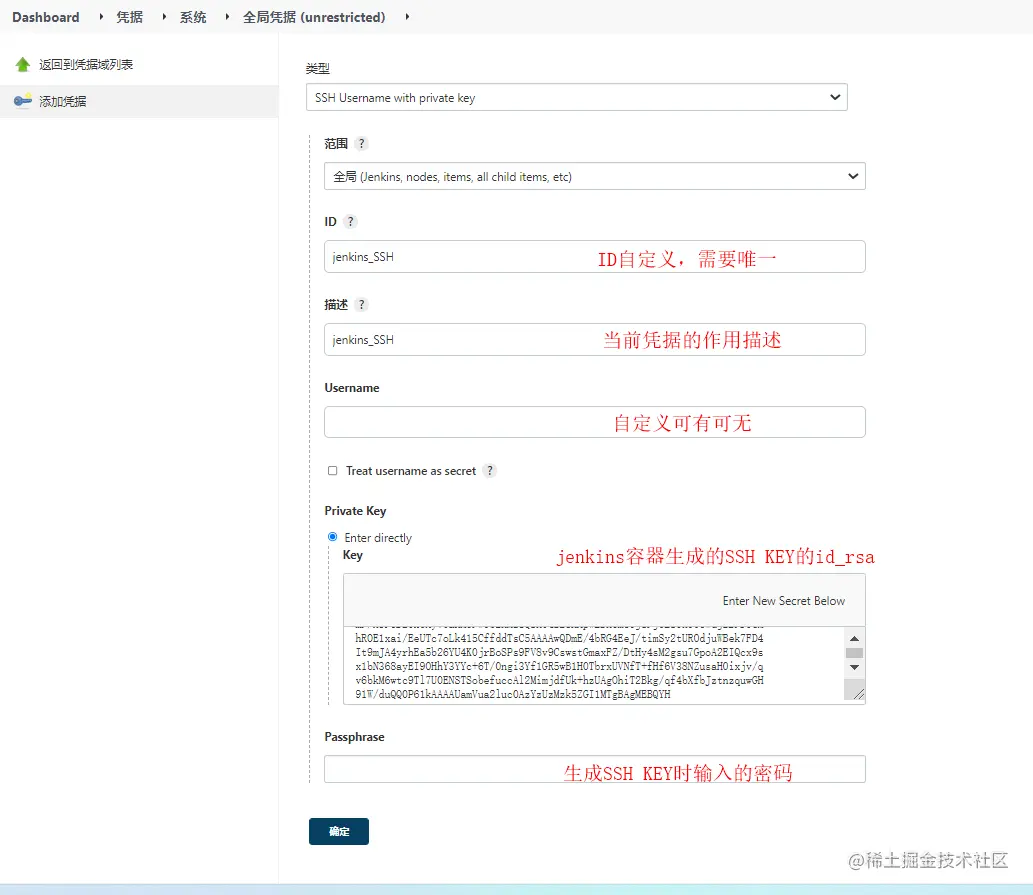Viewport: 1033px width, 895px height.
Task: Click the Private Key section label
Action: (x=355, y=511)
